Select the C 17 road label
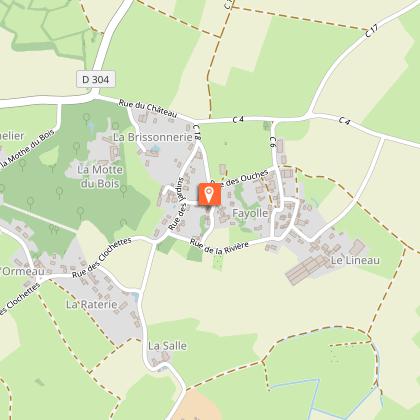 [x=372, y=31]
